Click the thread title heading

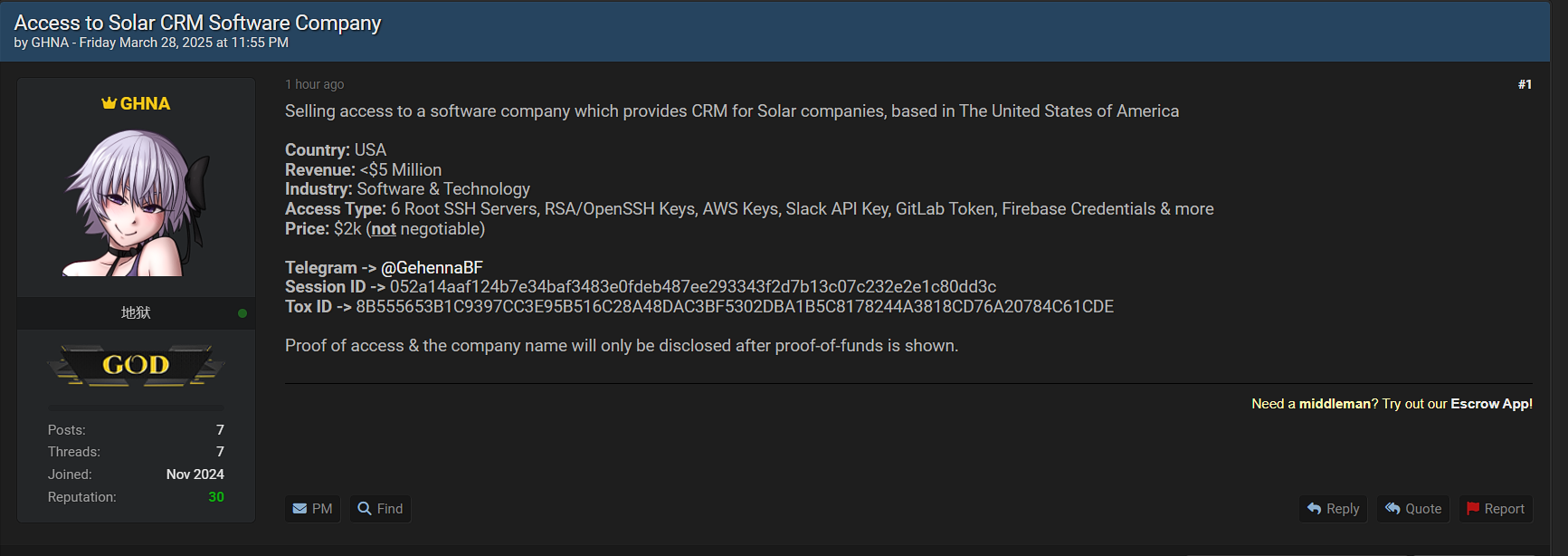[197, 23]
